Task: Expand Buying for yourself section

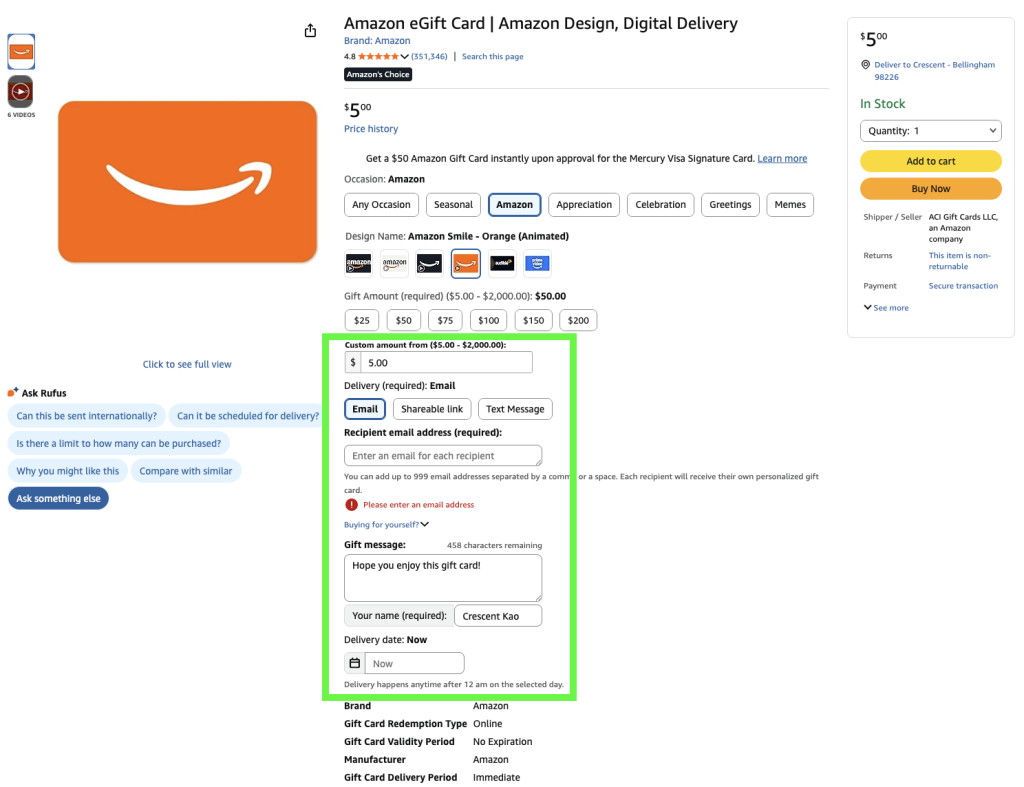Action: tap(386, 524)
